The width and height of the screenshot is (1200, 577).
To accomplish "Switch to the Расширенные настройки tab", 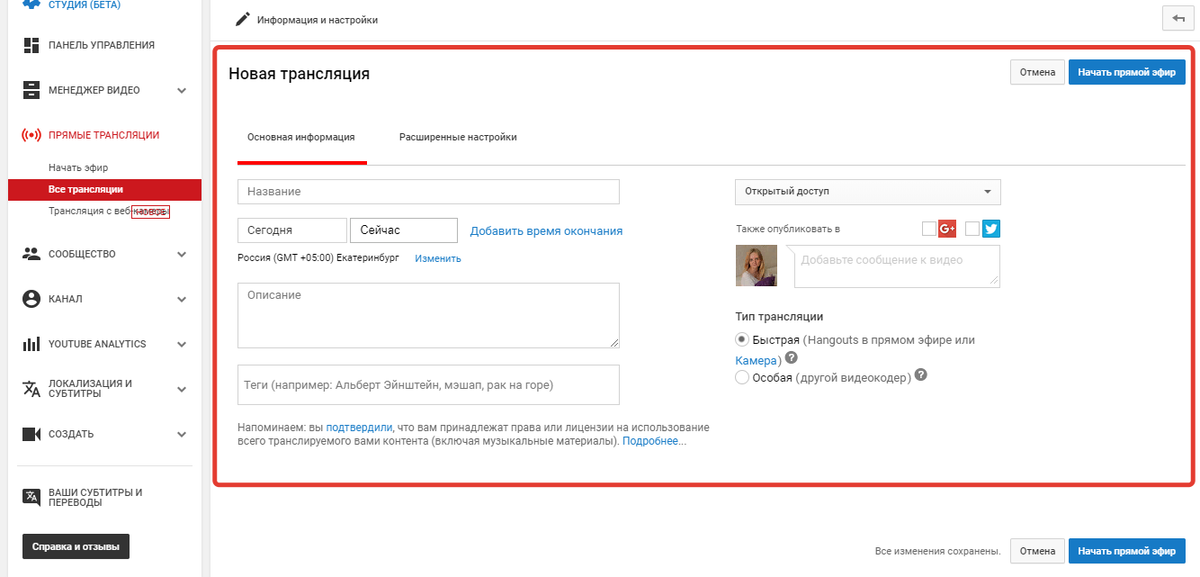I will [x=458, y=137].
